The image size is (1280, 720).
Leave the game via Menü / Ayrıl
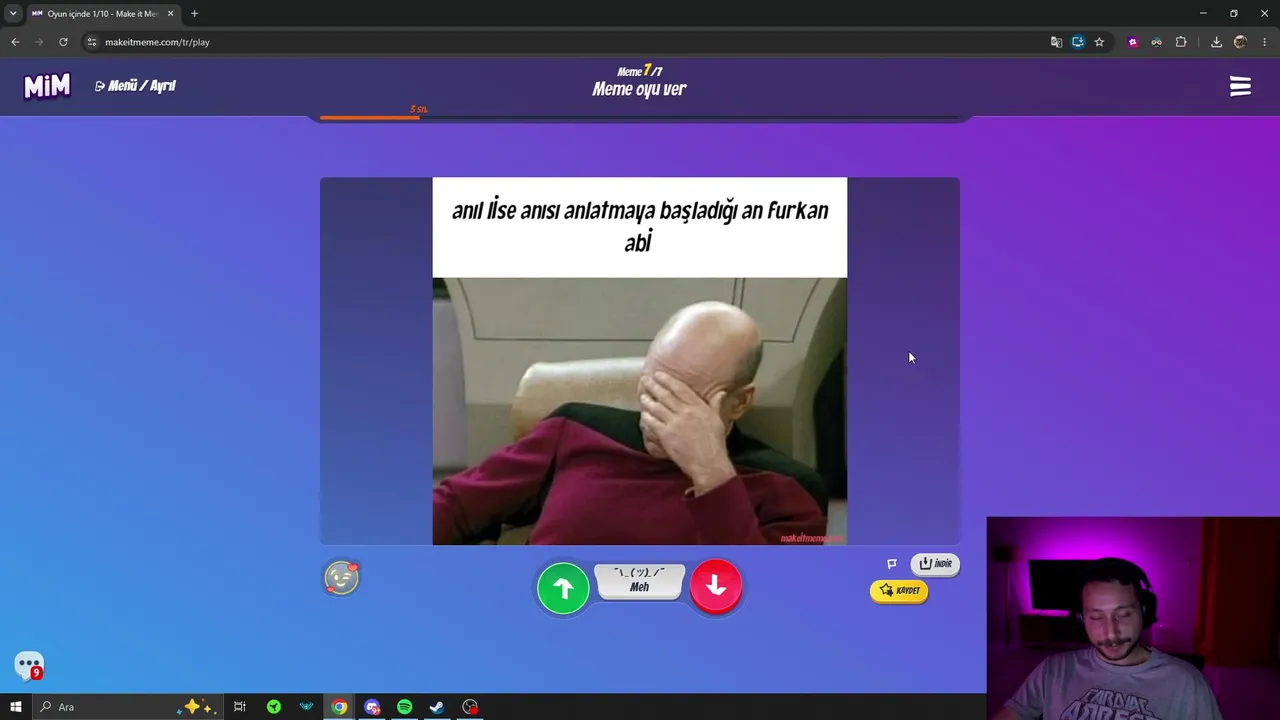(135, 86)
